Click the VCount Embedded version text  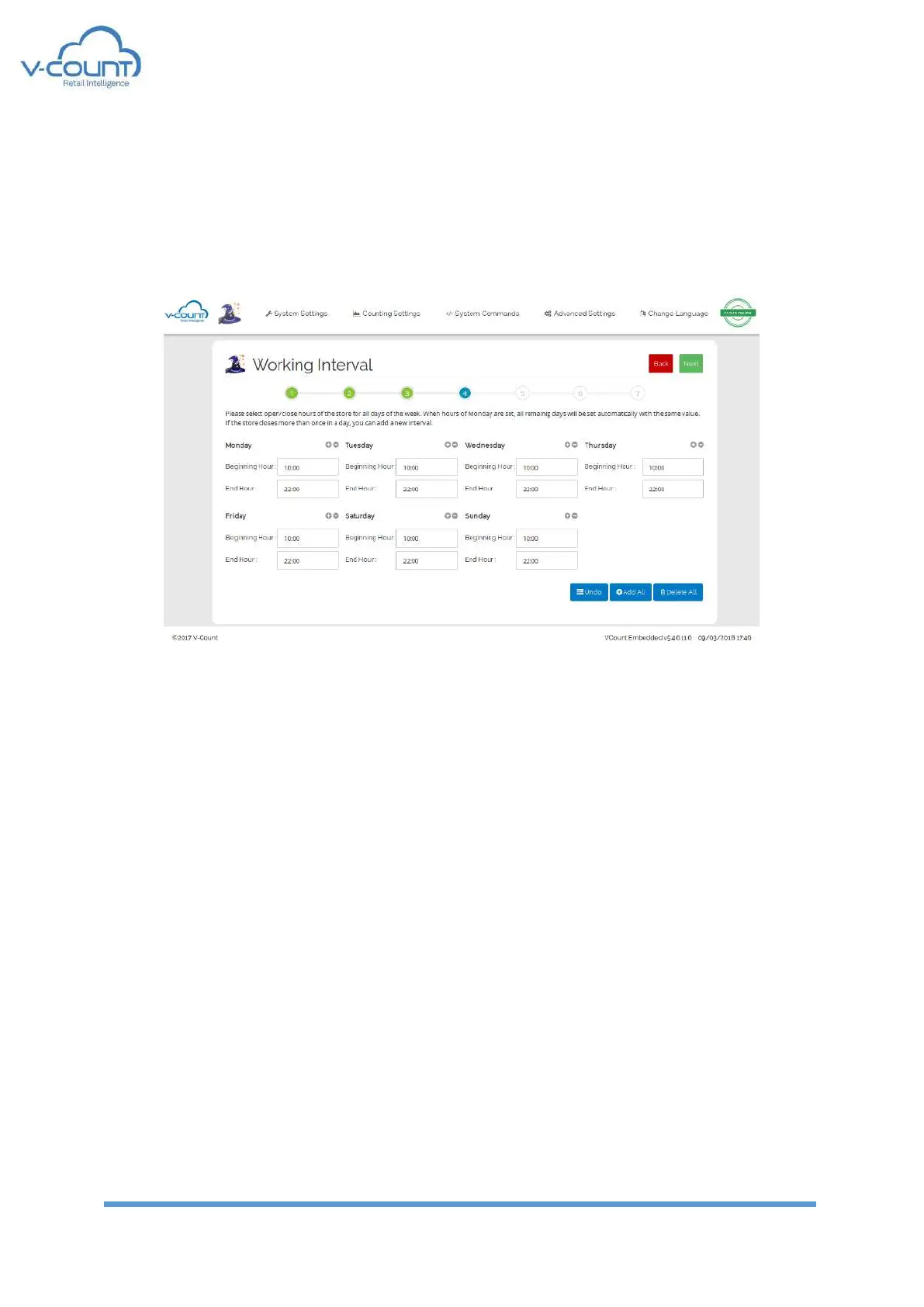[x=648, y=638]
